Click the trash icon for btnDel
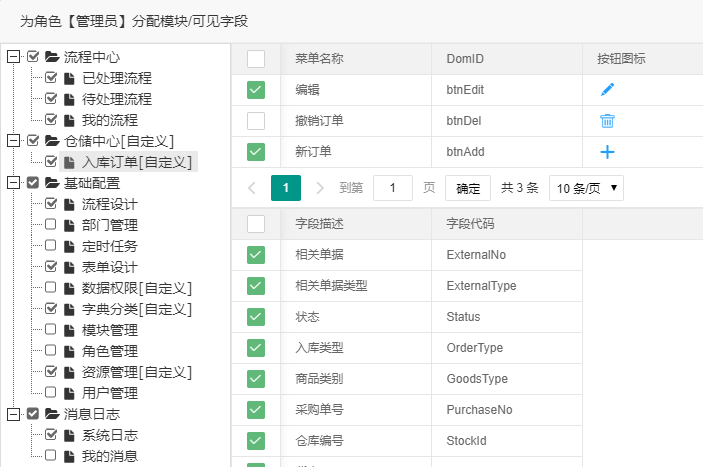The image size is (703, 467). (607, 121)
